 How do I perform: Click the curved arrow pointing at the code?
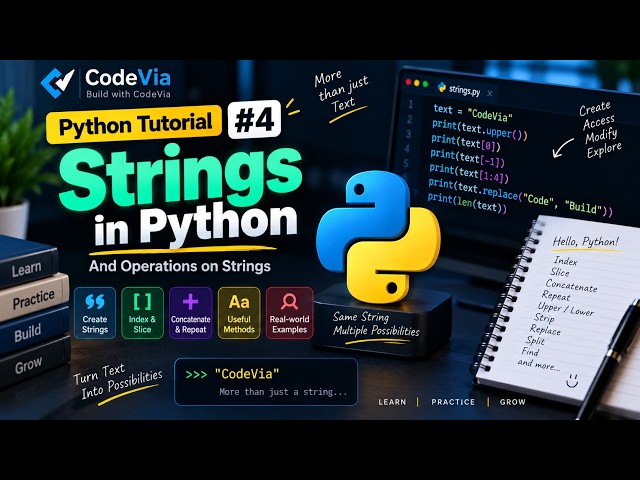[x=562, y=148]
